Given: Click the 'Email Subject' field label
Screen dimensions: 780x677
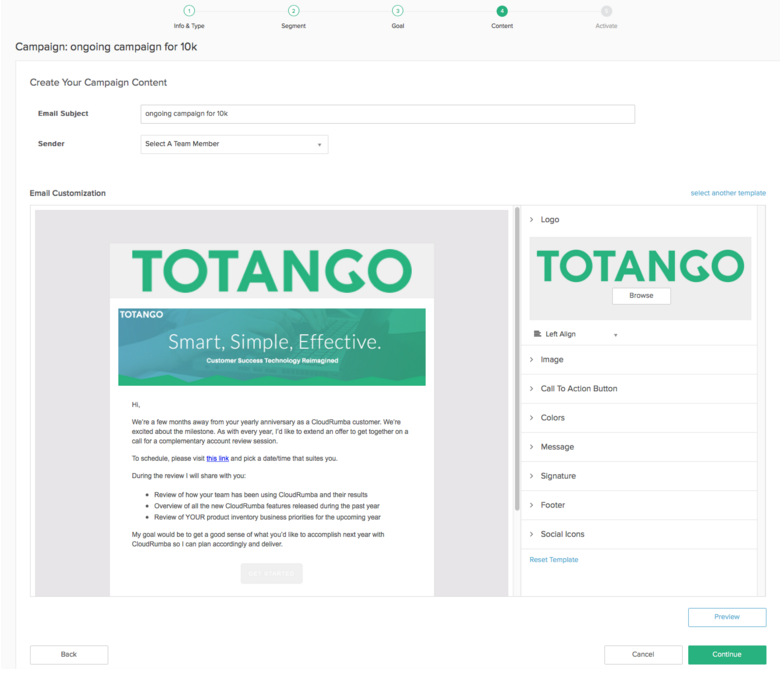Looking at the screenshot, I should [63, 113].
